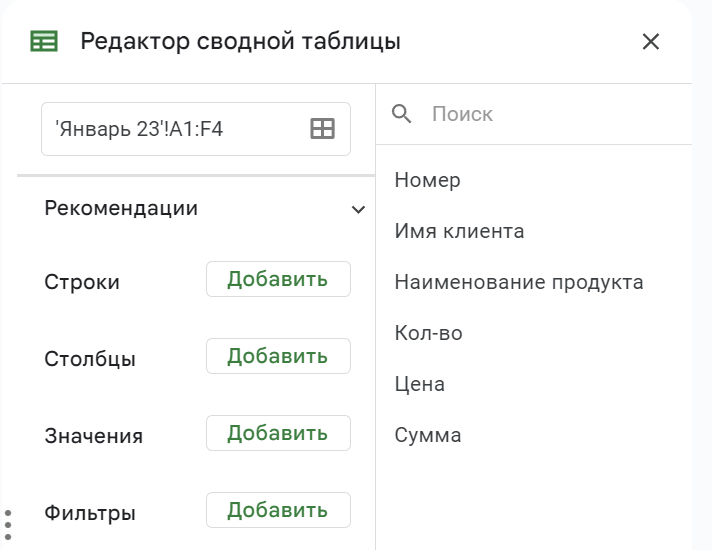Select the Цена field
This screenshot has width=712, height=550.
pyautogui.click(x=419, y=385)
